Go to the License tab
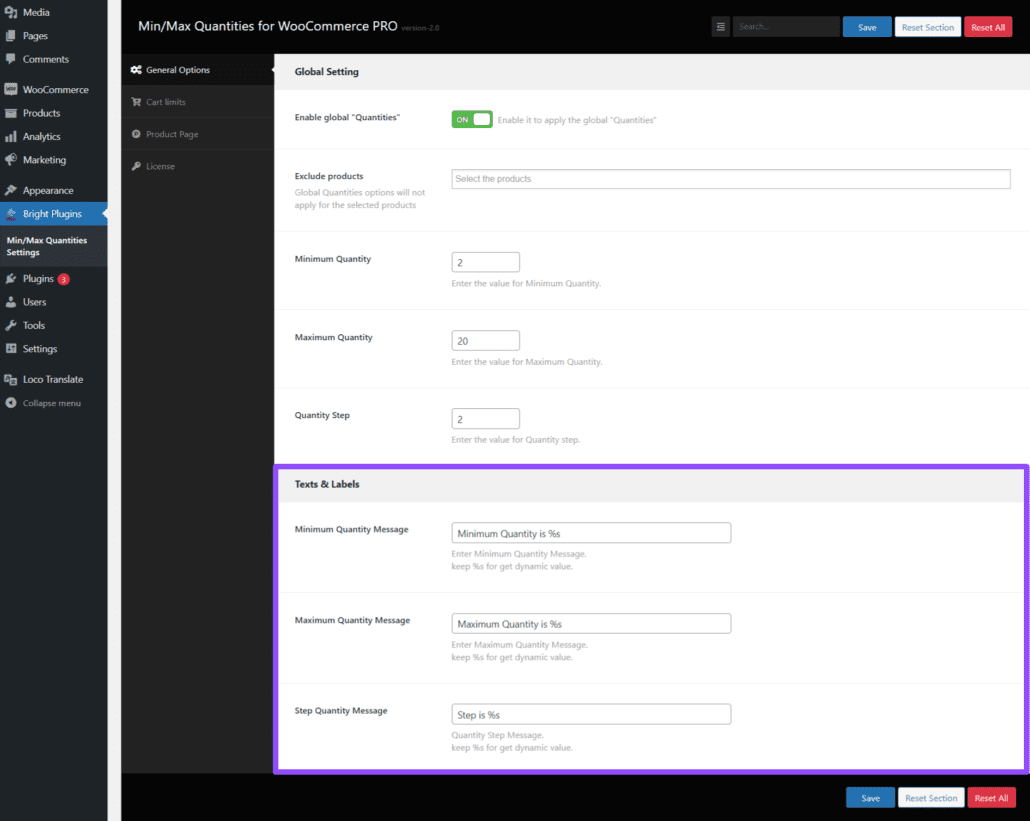 point(160,166)
